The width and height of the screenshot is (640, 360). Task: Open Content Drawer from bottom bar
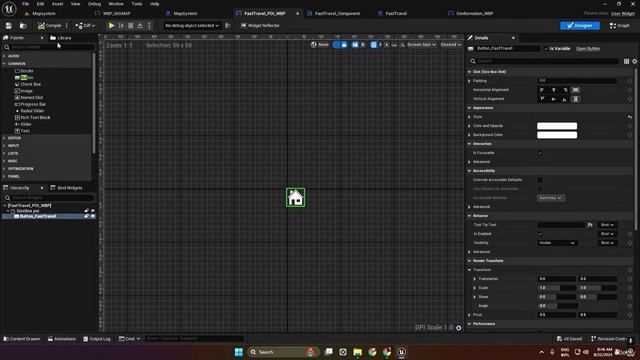[22, 339]
